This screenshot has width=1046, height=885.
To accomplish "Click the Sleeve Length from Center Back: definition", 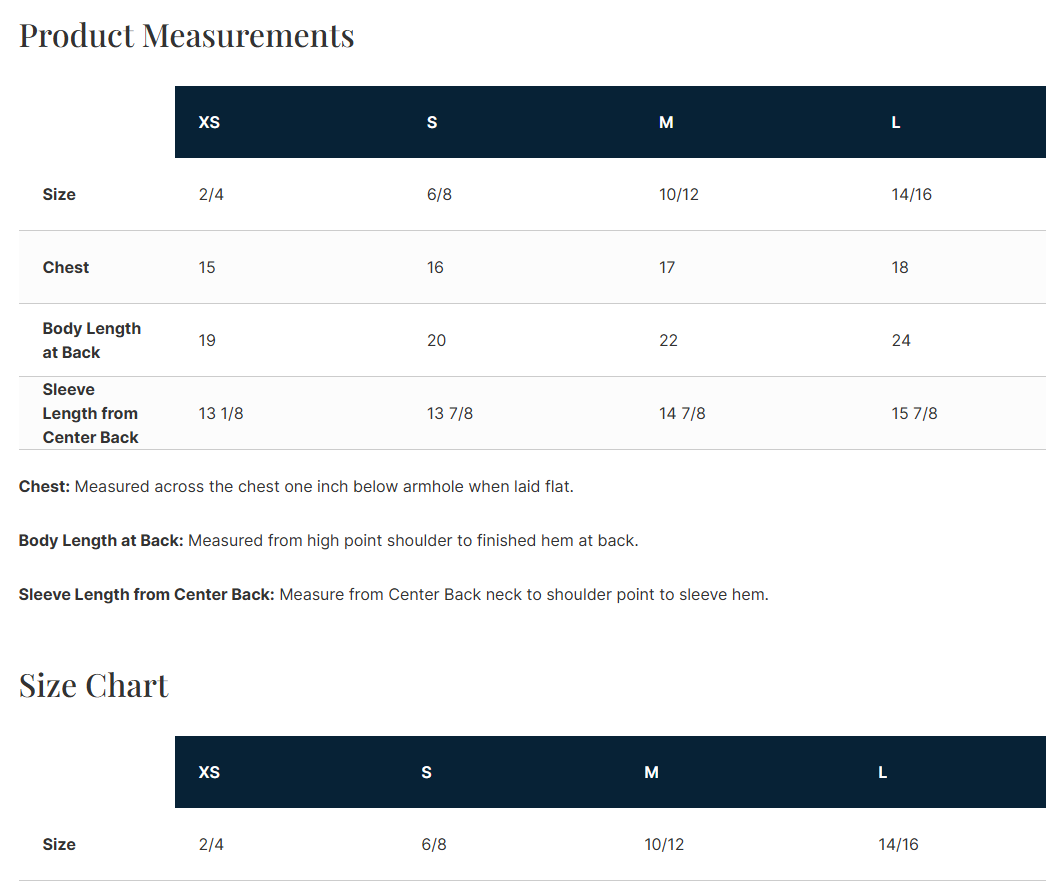I will [x=147, y=595].
